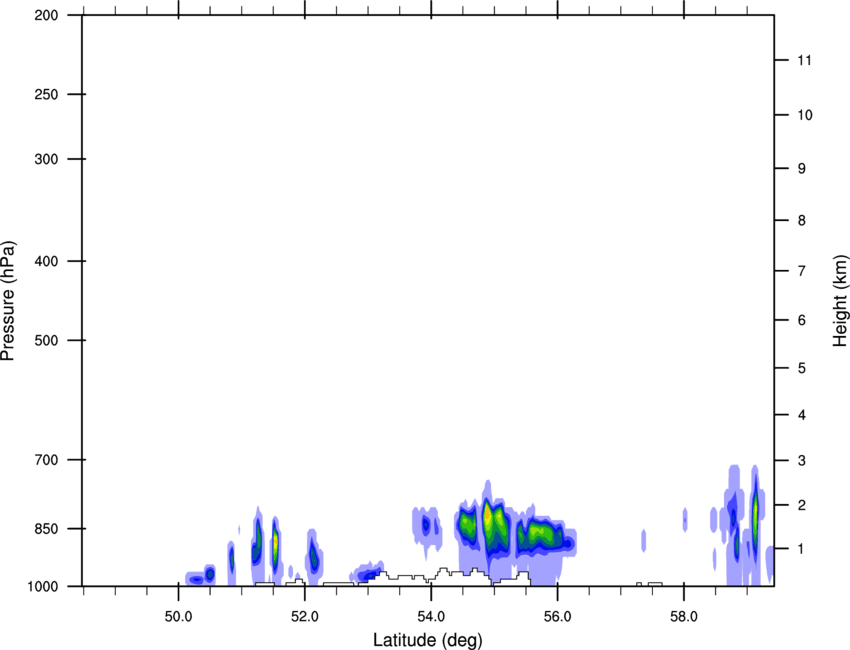
Task: Click the small blue blob near latitude 54
Action: pyautogui.click(x=426, y=525)
